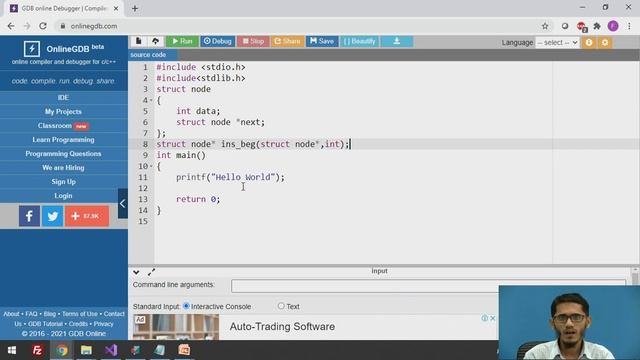Open Terms of Use link
Viewport: 640px width, 360px height.
[80, 314]
